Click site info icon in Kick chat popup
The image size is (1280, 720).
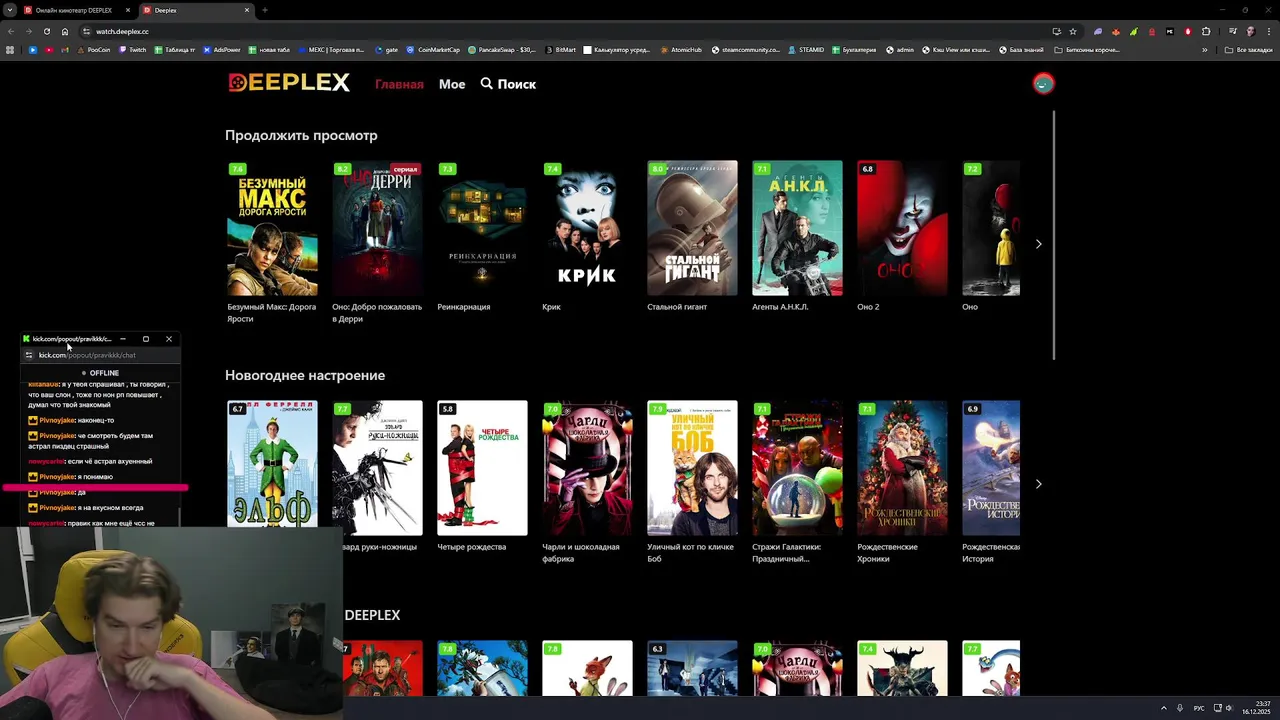[29, 355]
